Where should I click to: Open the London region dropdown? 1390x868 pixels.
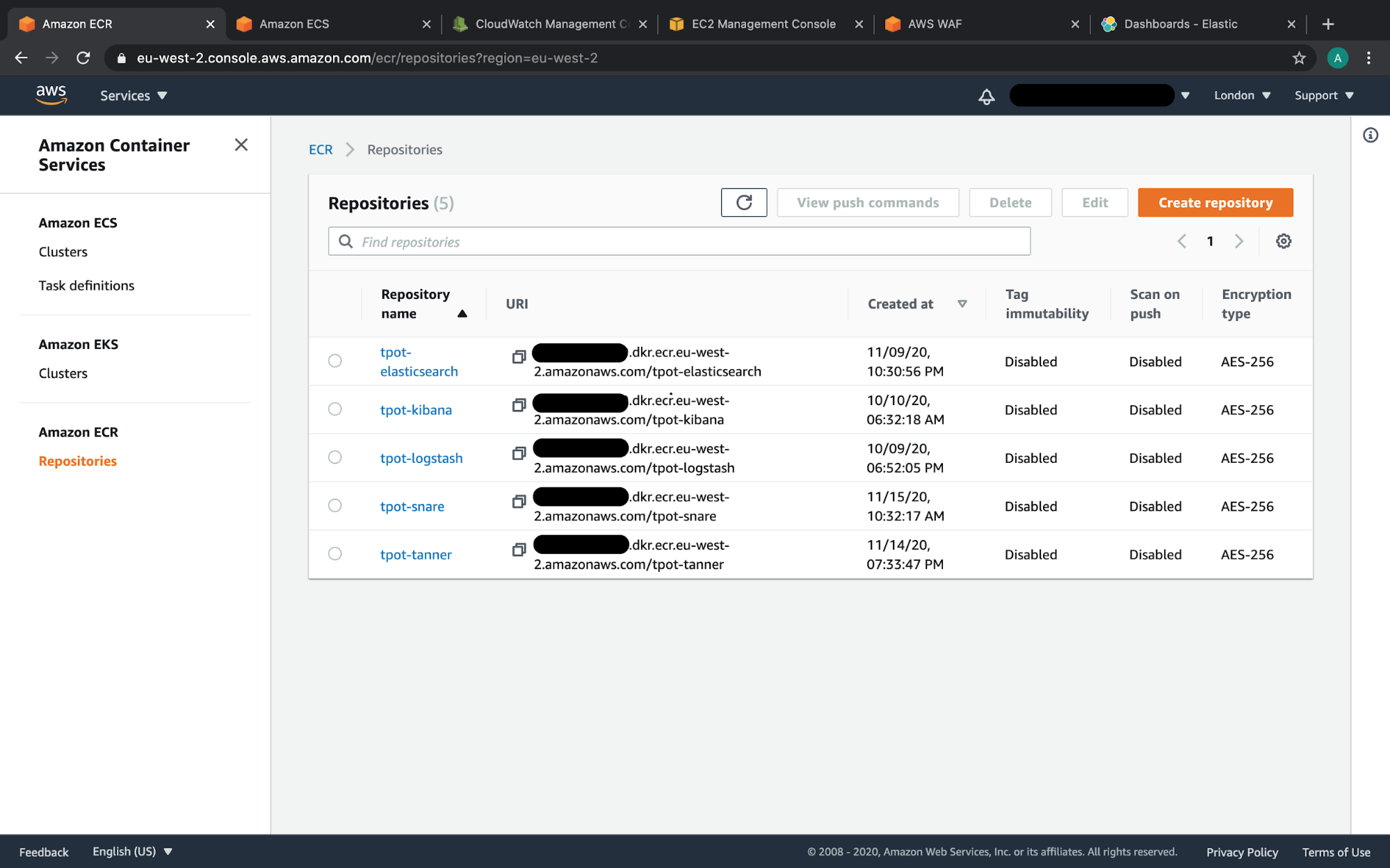click(x=1242, y=95)
